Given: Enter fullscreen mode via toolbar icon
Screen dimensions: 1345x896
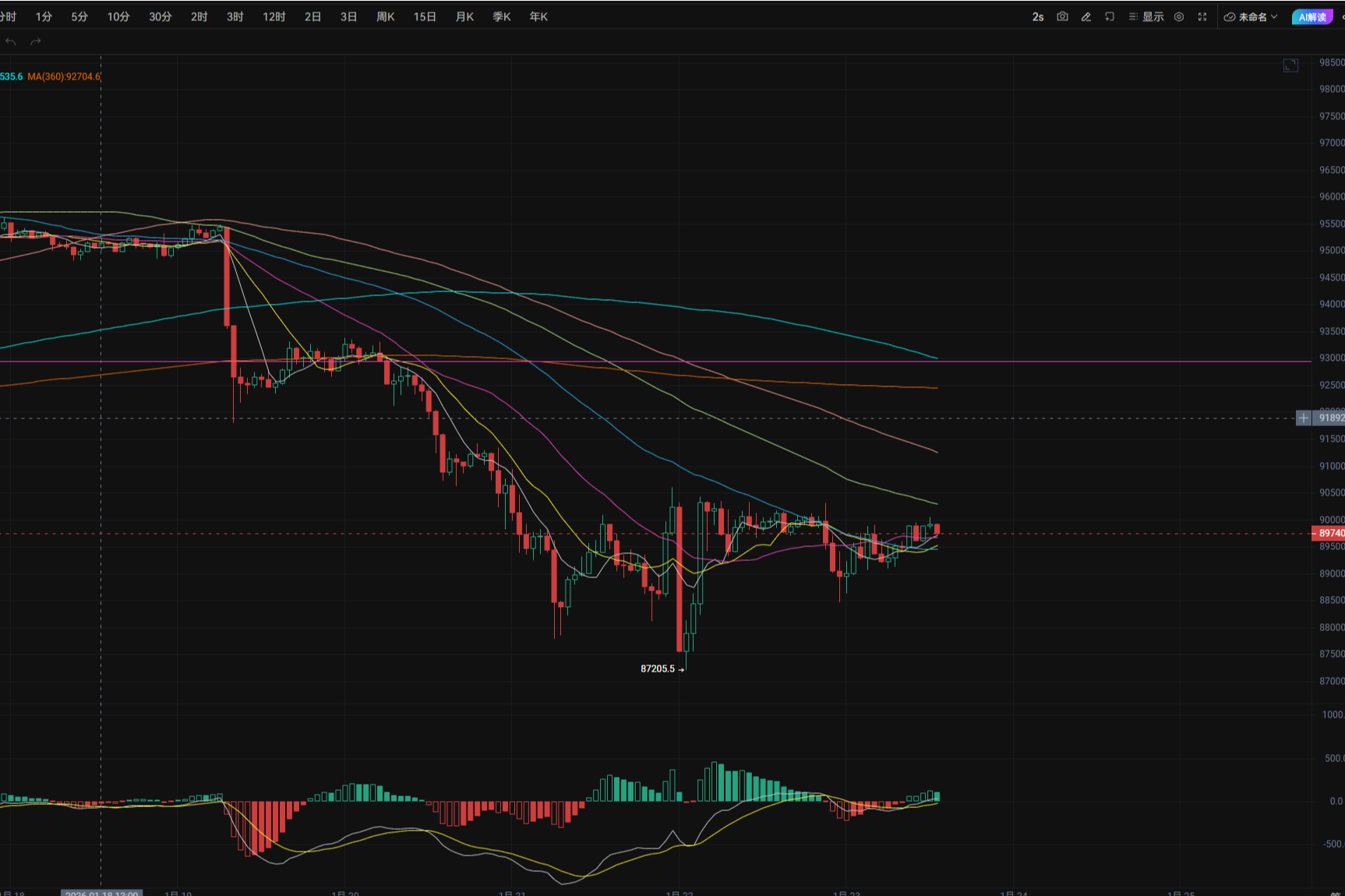Looking at the screenshot, I should [x=1202, y=16].
